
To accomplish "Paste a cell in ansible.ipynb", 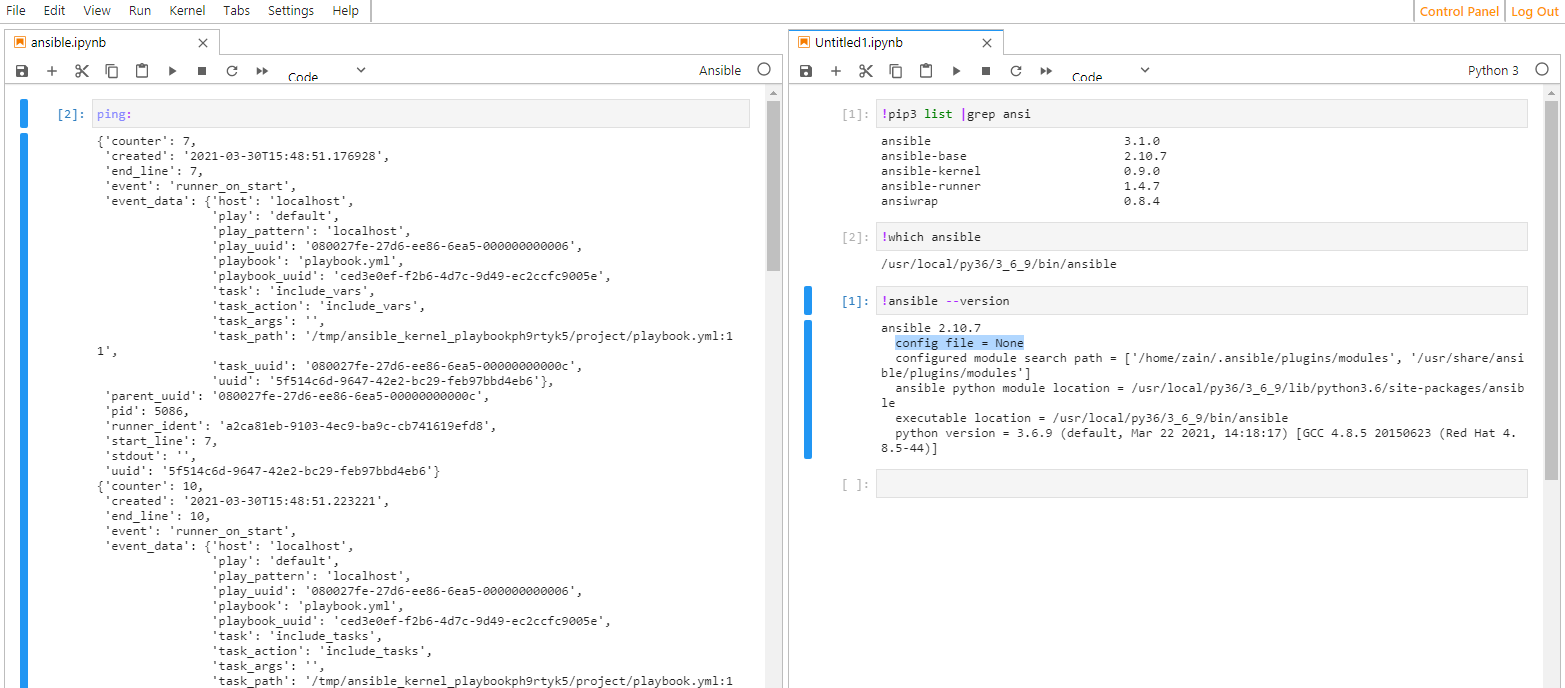I will pos(141,70).
